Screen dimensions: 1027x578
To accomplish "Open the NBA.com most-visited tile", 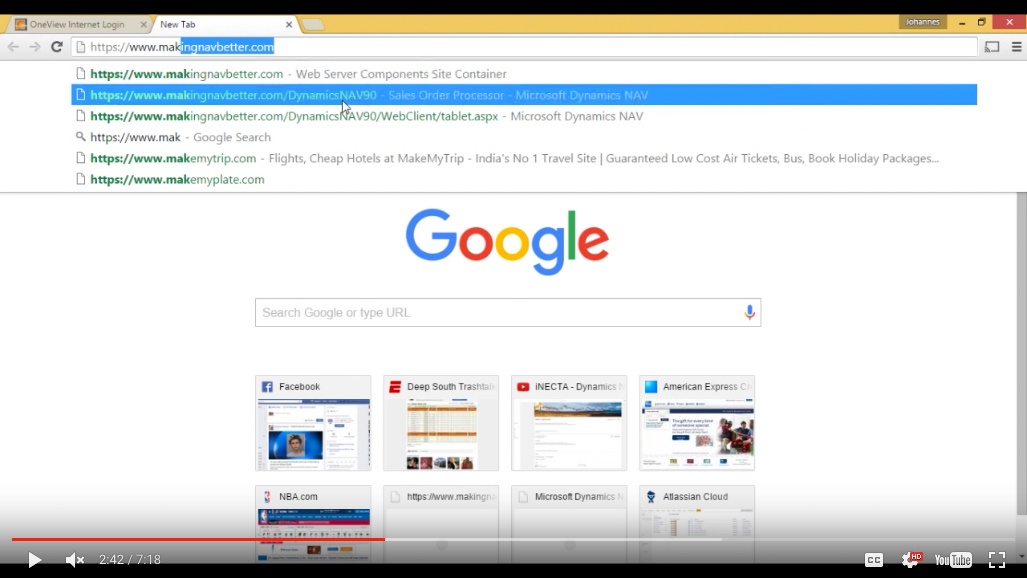I will coord(313,524).
